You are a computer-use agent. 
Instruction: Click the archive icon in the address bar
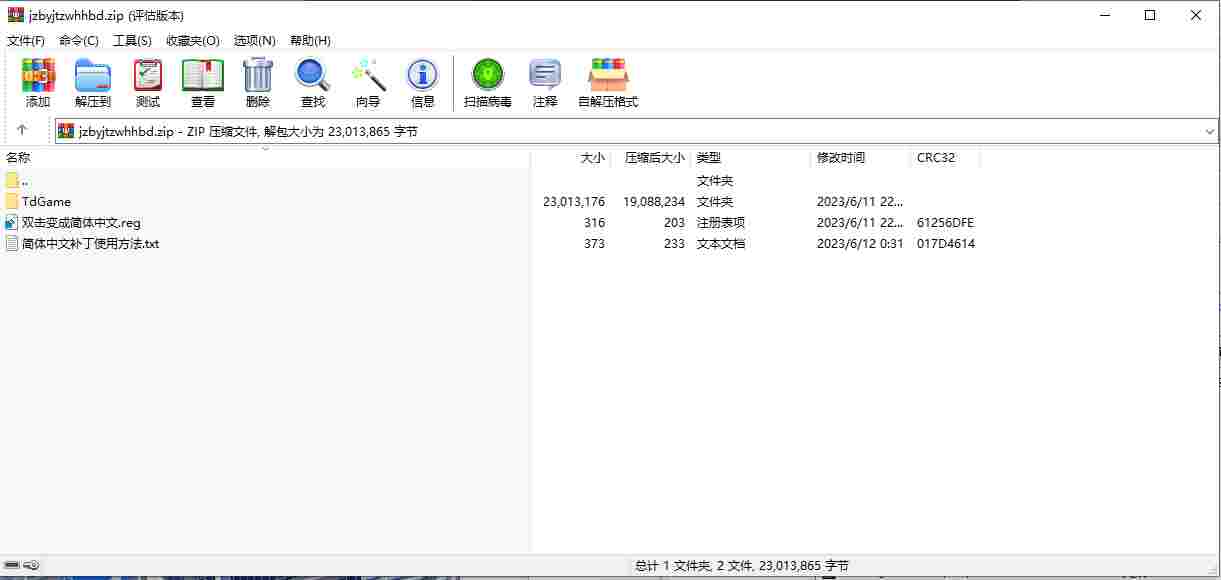click(66, 131)
